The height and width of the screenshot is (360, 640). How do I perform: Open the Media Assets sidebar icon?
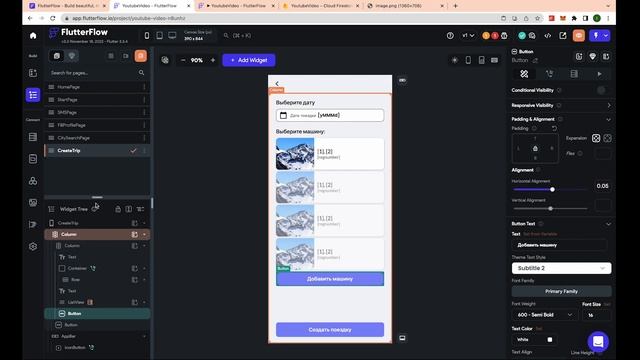pyautogui.click(x=33, y=202)
